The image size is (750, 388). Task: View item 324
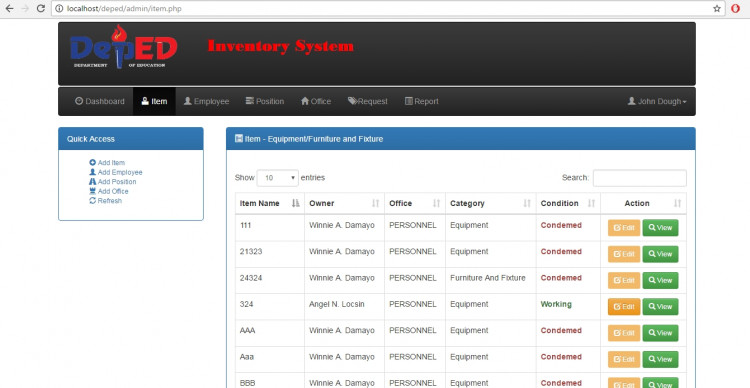coord(660,307)
